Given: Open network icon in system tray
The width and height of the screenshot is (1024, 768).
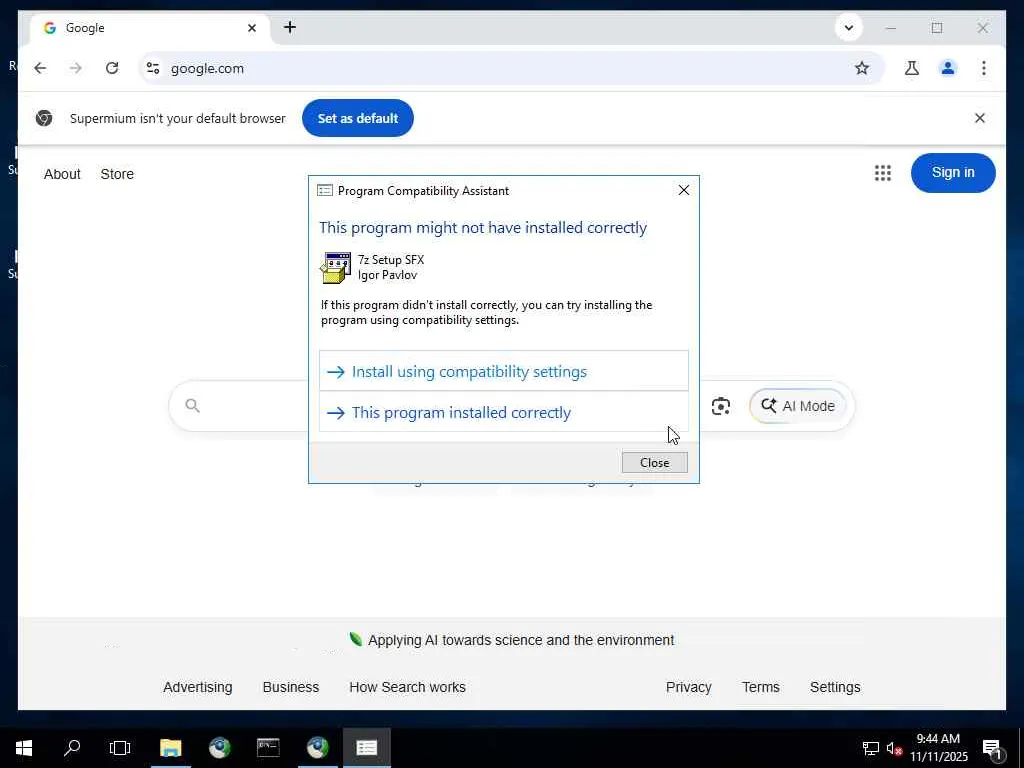Looking at the screenshot, I should coord(871,748).
